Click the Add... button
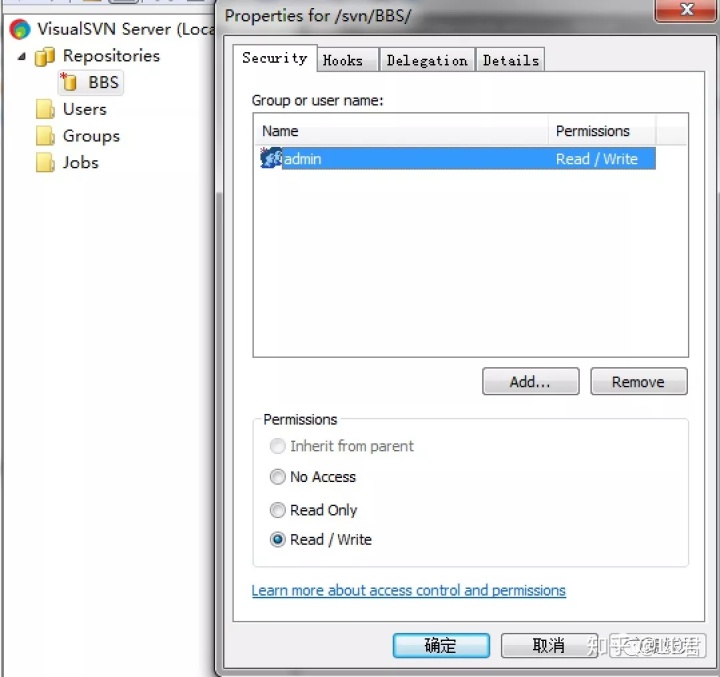The height and width of the screenshot is (677, 720). point(530,381)
